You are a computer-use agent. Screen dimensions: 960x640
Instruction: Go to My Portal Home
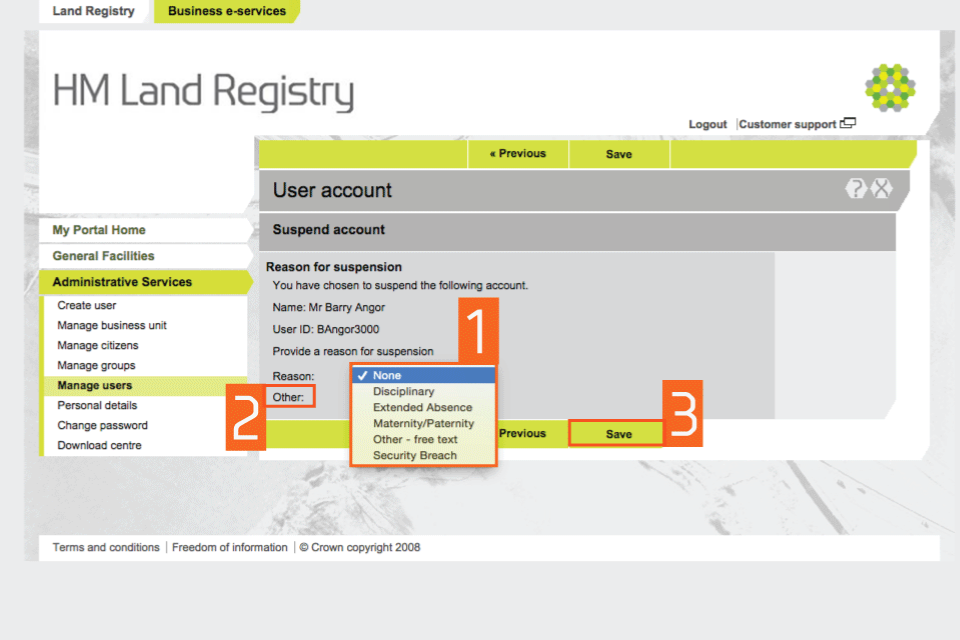[99, 230]
